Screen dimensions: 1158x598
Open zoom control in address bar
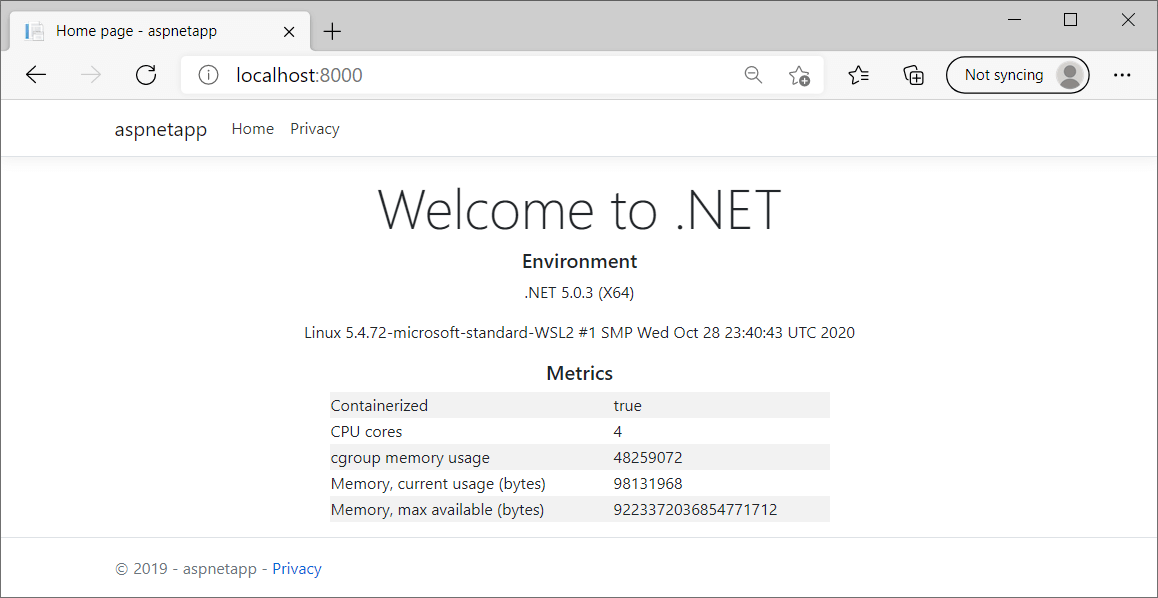(753, 75)
